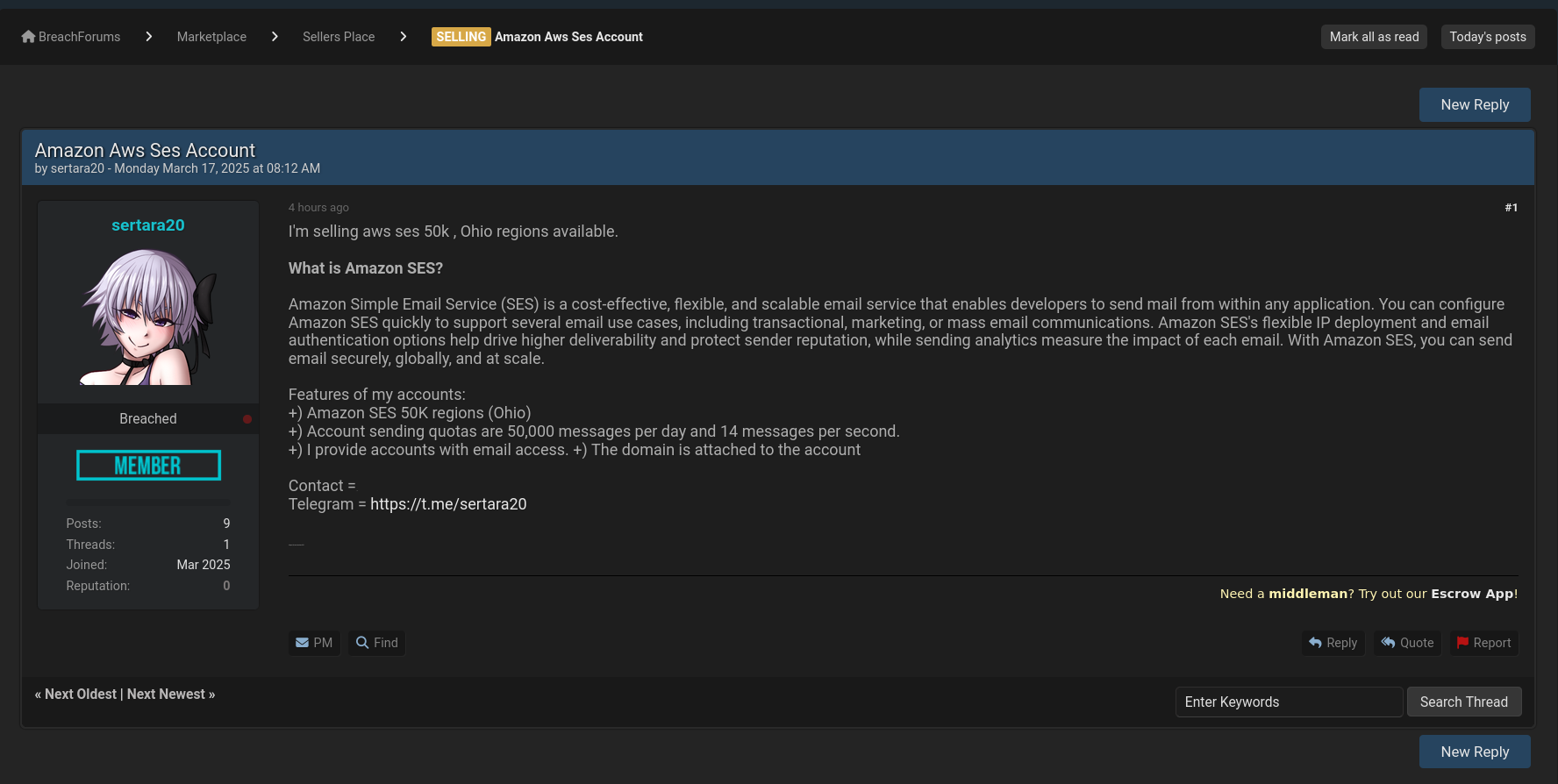The width and height of the screenshot is (1558, 784).
Task: Click the Find magnifier icon
Action: click(362, 643)
